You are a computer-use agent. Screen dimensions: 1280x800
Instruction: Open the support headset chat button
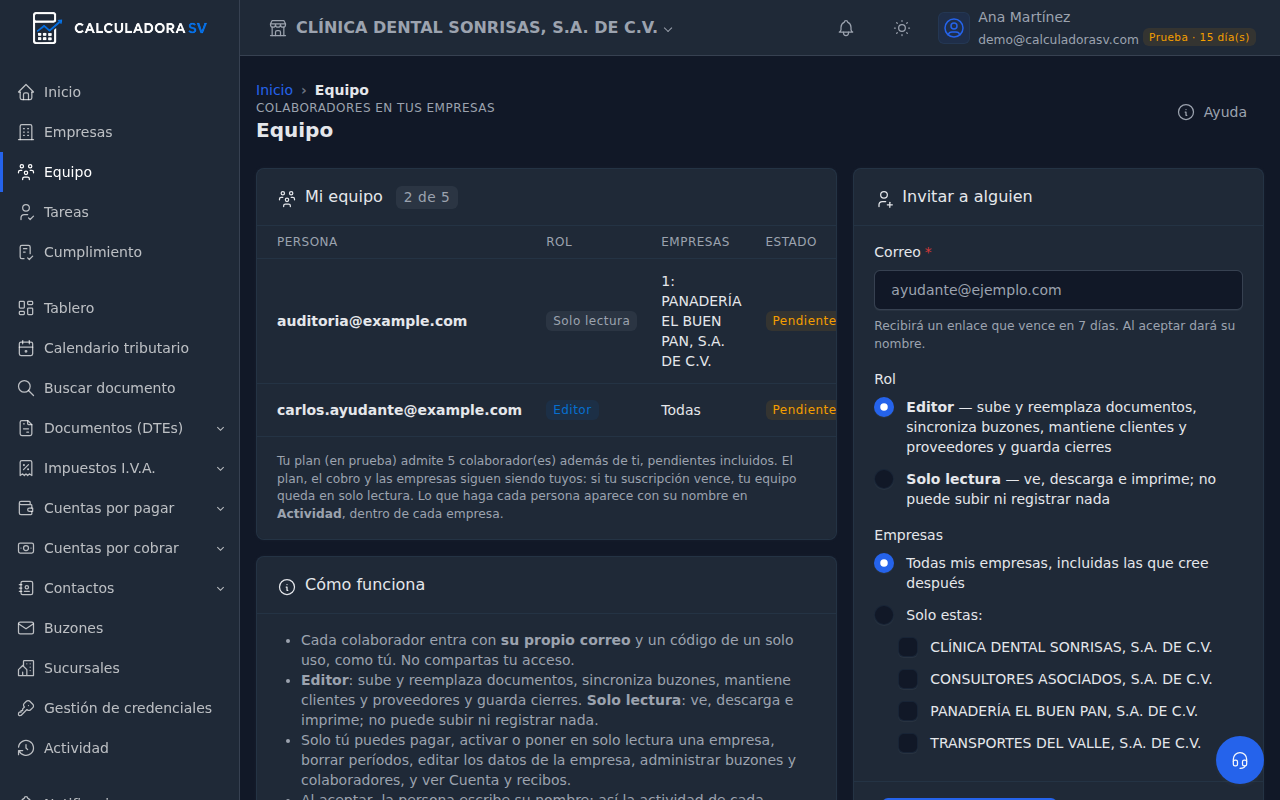(1240, 760)
